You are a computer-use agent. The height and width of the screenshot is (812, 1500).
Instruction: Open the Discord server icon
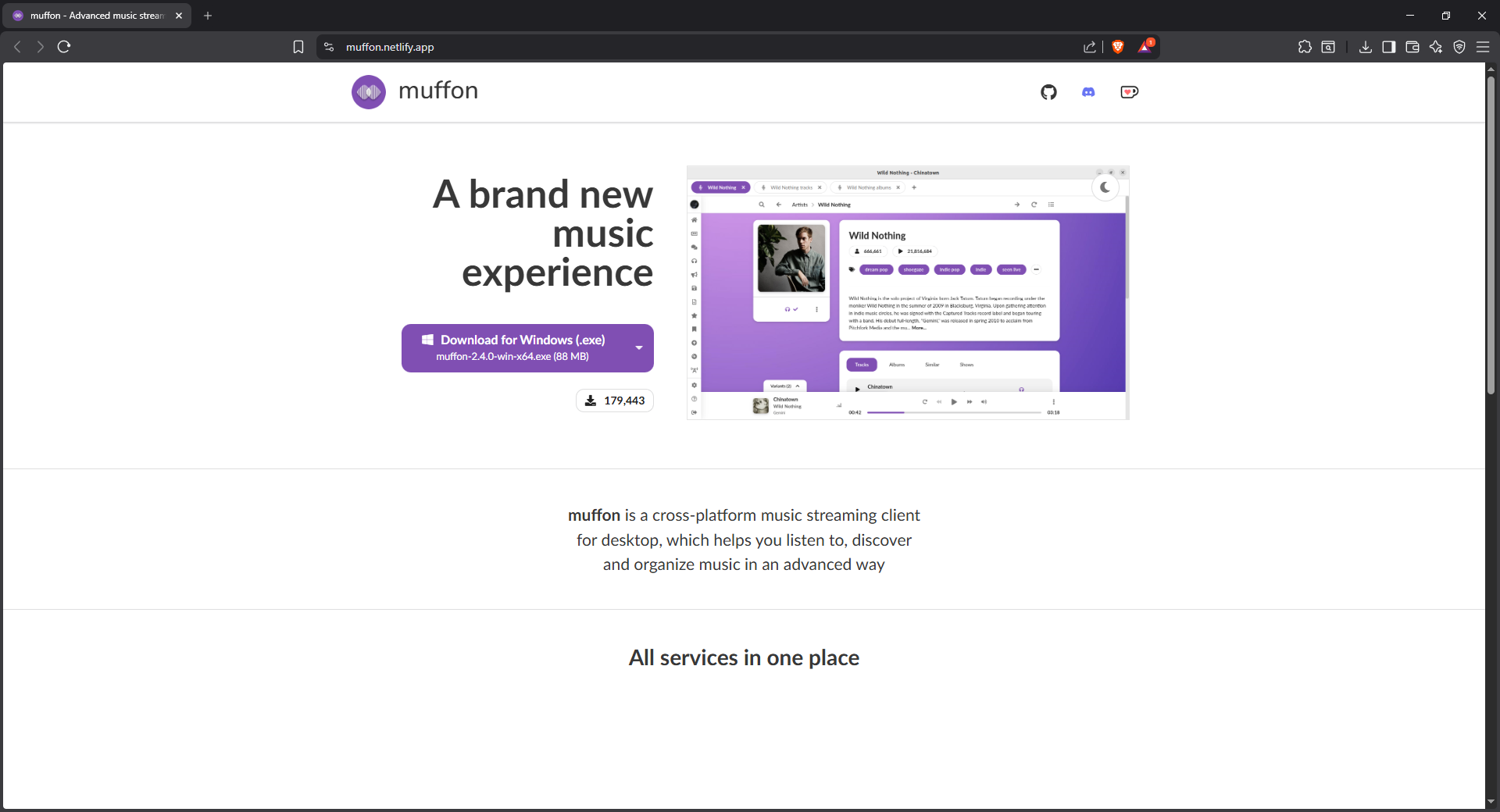(x=1088, y=92)
